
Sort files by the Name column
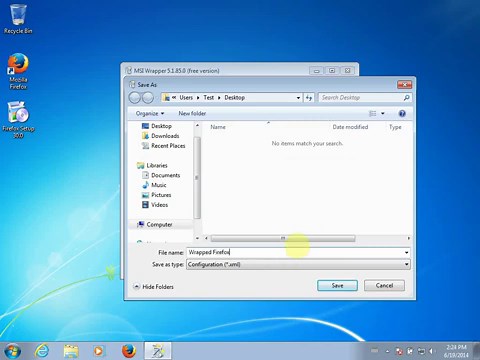tap(218, 127)
